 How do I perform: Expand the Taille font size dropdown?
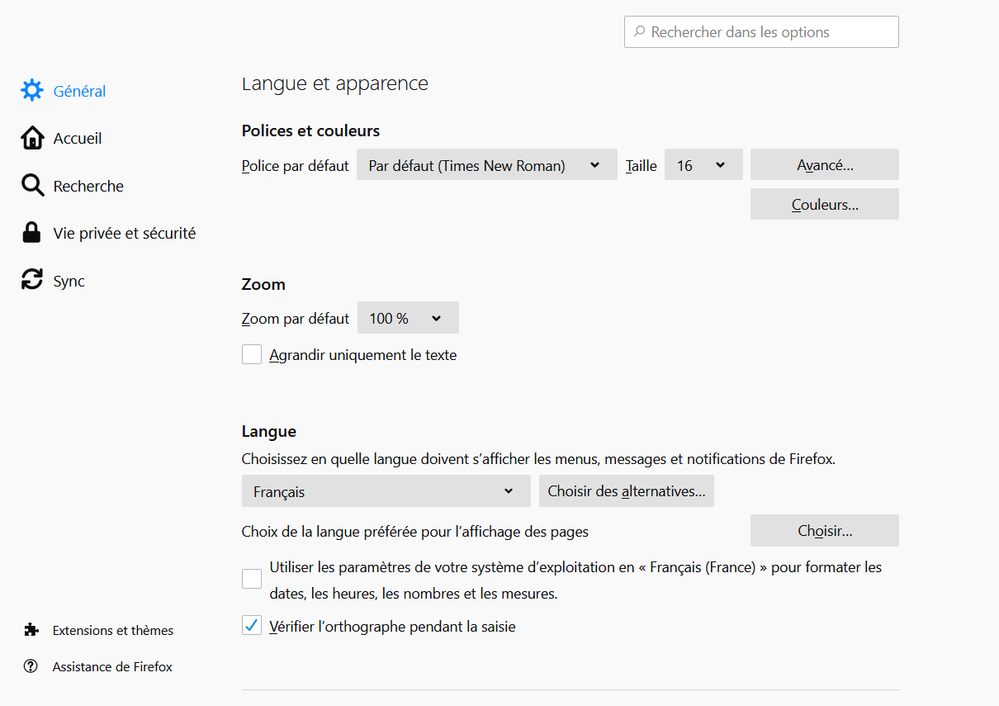(x=703, y=166)
